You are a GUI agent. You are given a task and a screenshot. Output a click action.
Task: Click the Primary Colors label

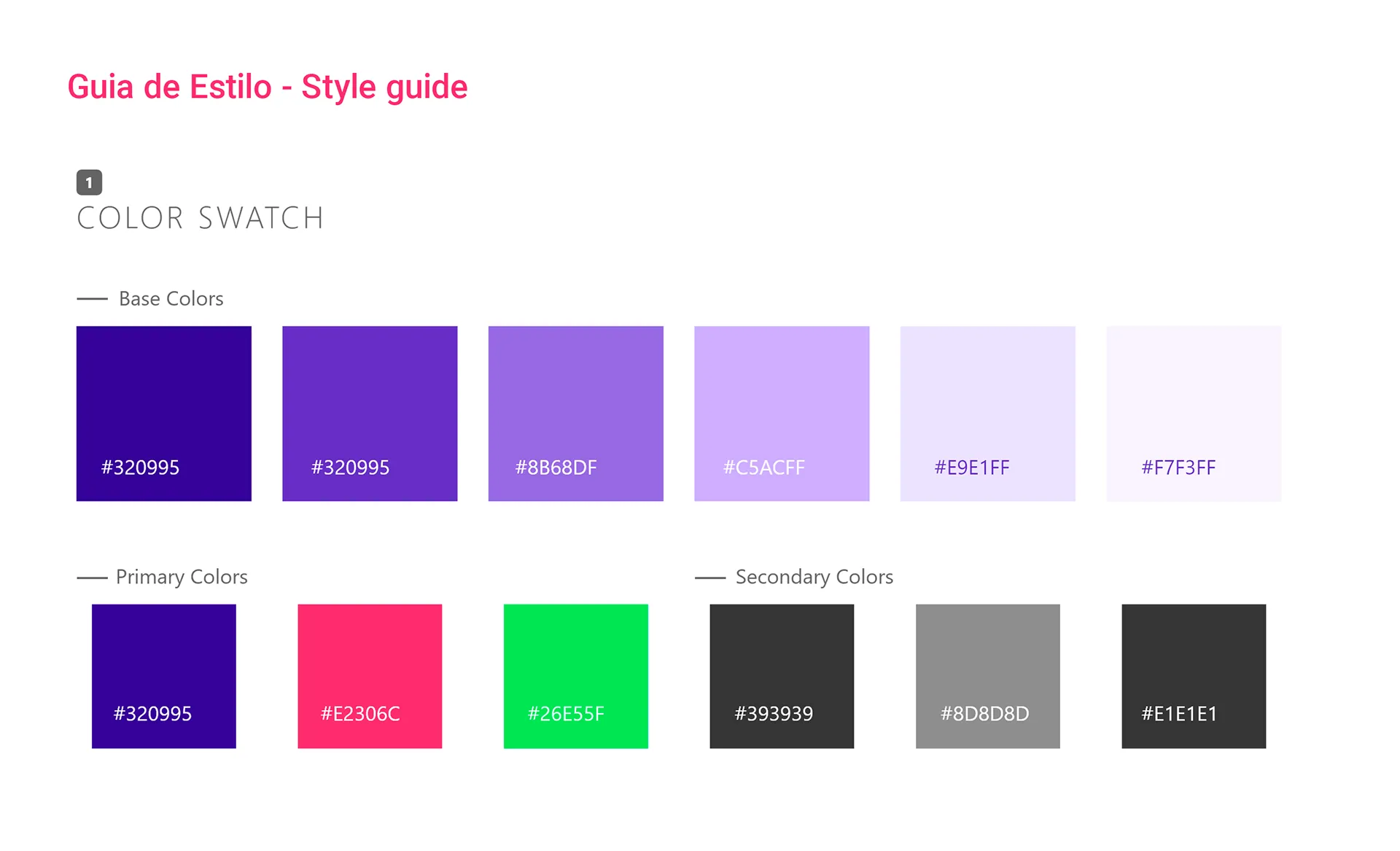pyautogui.click(x=182, y=577)
